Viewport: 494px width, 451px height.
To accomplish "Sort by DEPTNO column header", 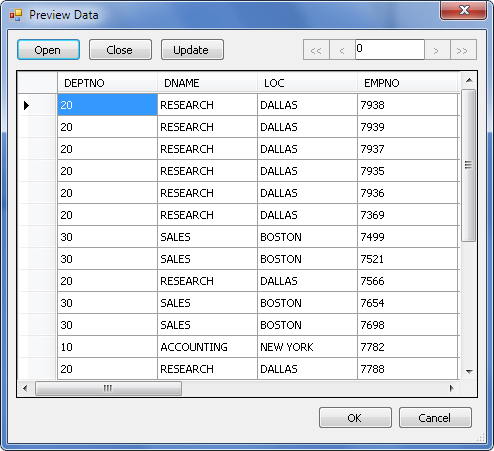I will (x=107, y=83).
